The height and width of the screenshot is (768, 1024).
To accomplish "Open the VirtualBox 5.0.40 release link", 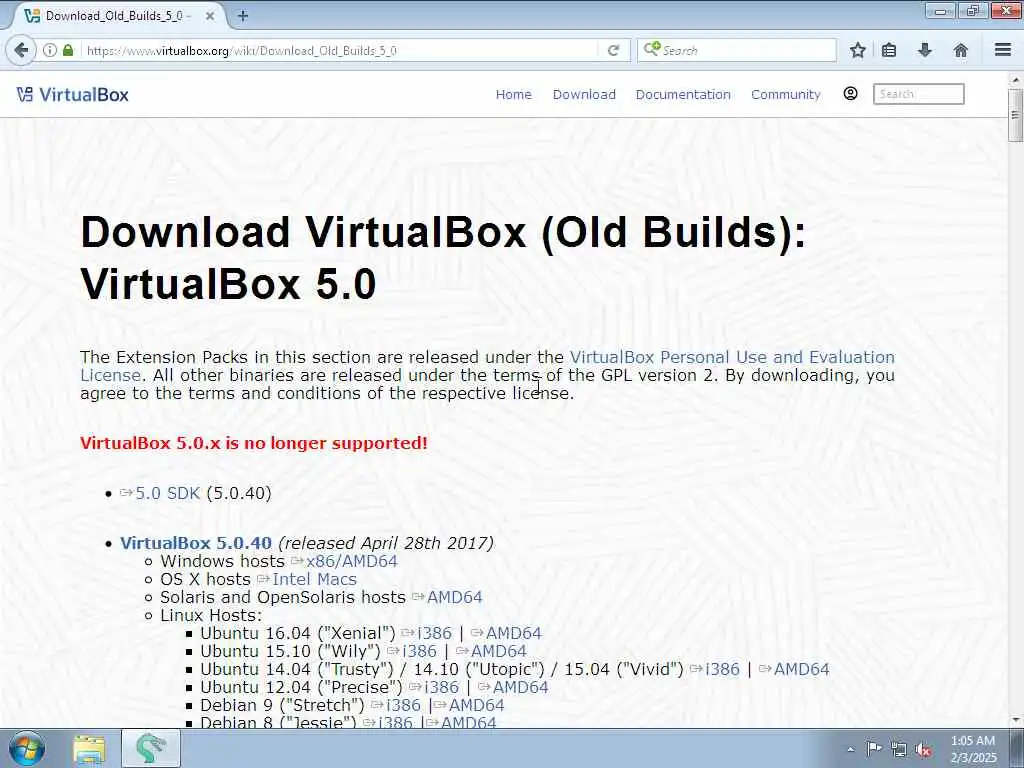I will click(196, 543).
